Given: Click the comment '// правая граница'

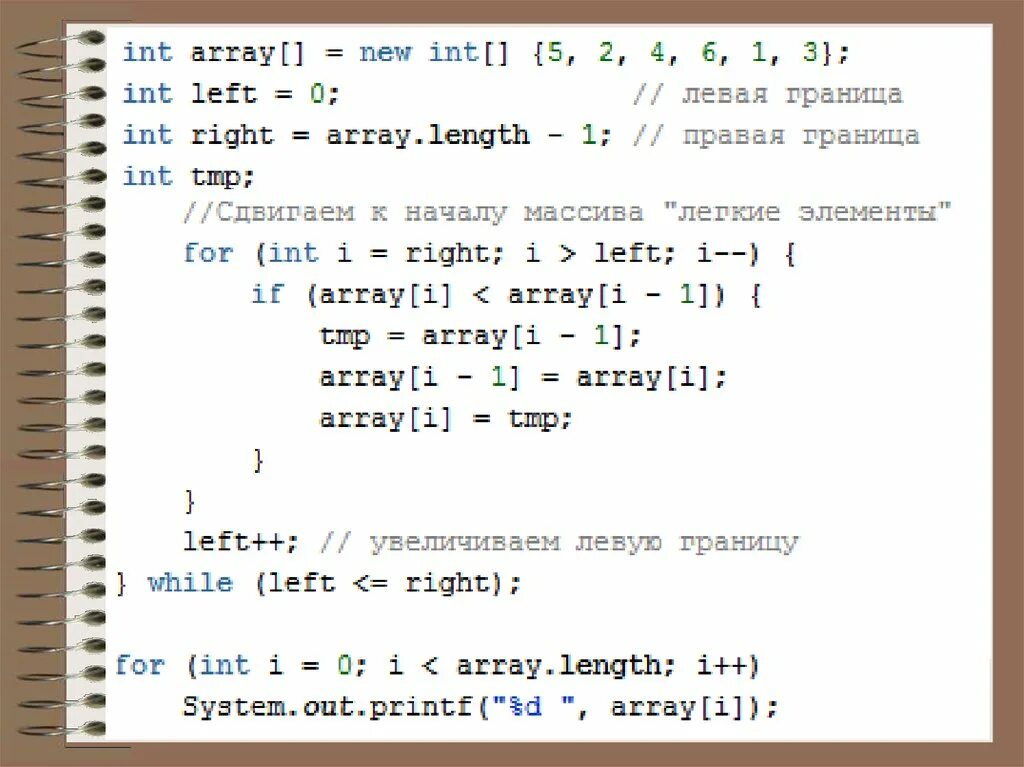Looking at the screenshot, I should [776, 136].
